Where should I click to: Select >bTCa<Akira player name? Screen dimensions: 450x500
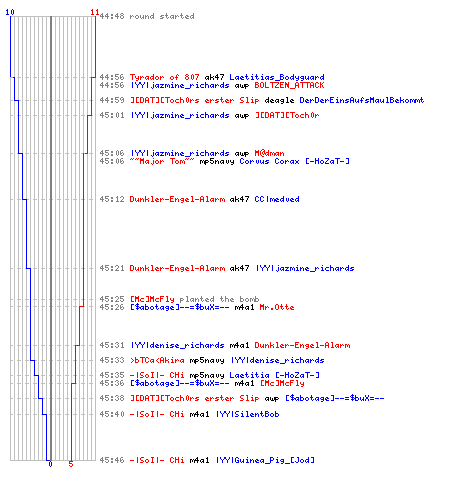pos(157,360)
